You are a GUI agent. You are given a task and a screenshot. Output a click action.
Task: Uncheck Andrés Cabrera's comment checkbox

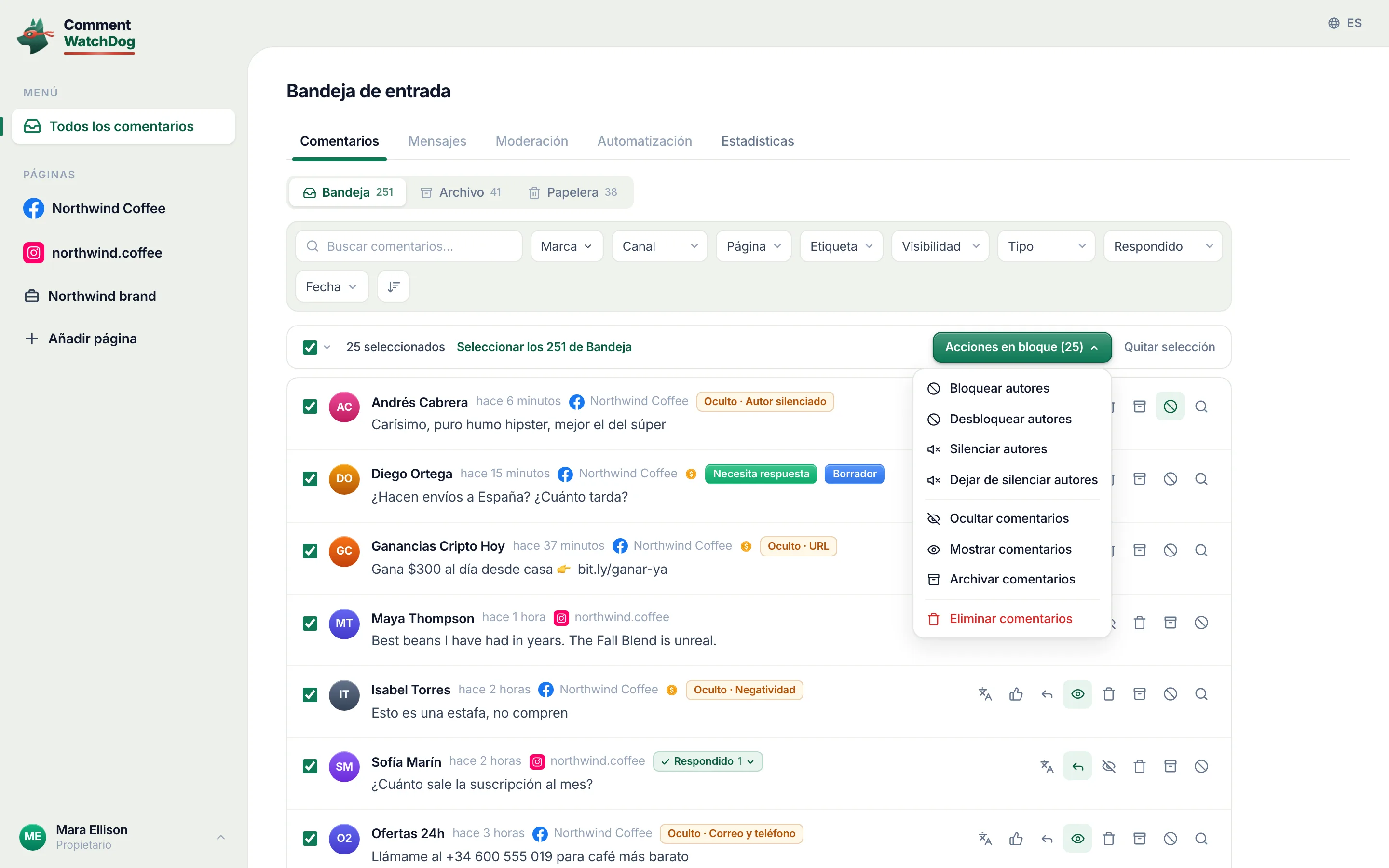pos(310,407)
